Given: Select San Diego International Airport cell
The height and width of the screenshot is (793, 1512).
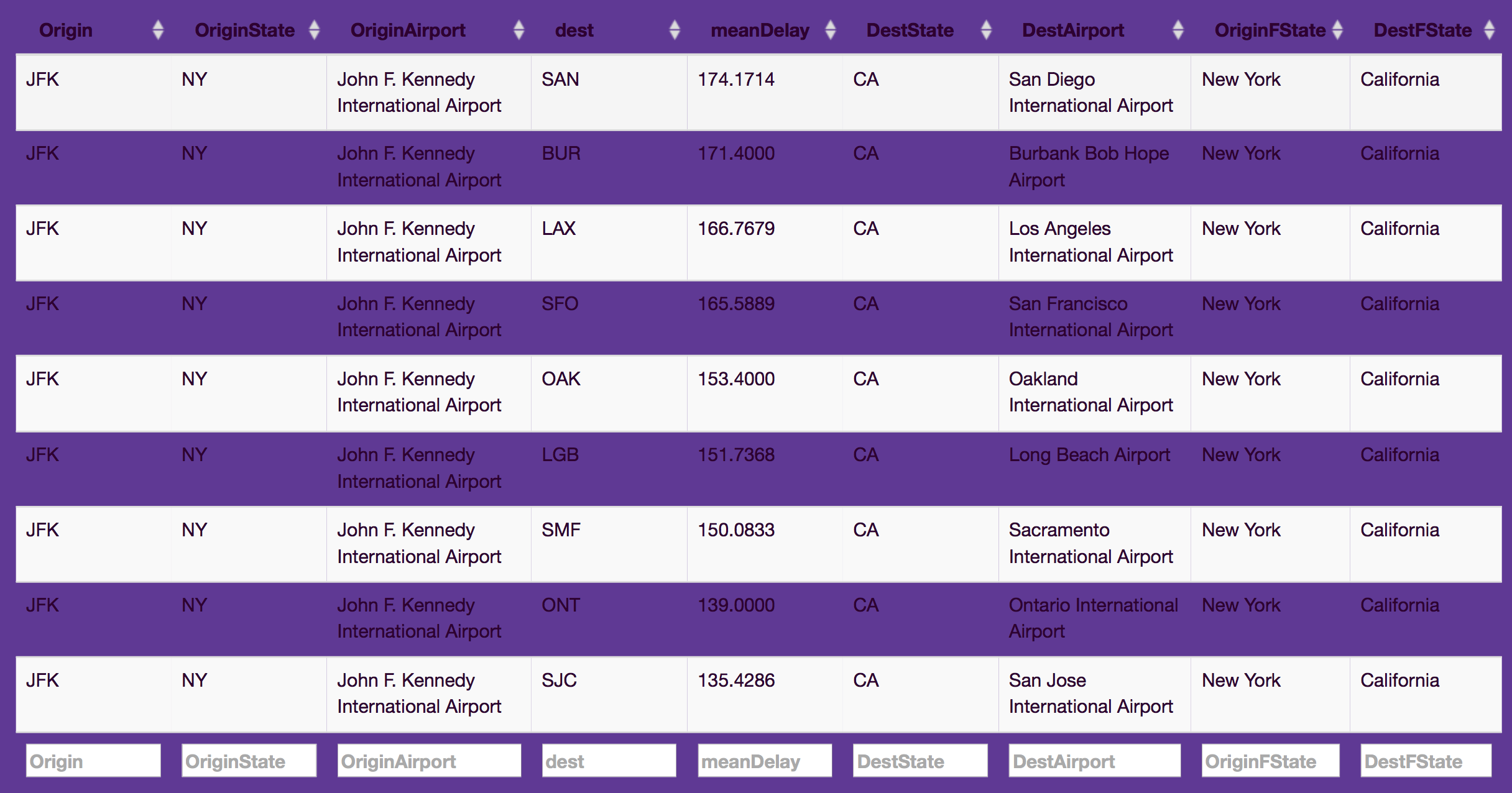Looking at the screenshot, I should [x=1094, y=93].
